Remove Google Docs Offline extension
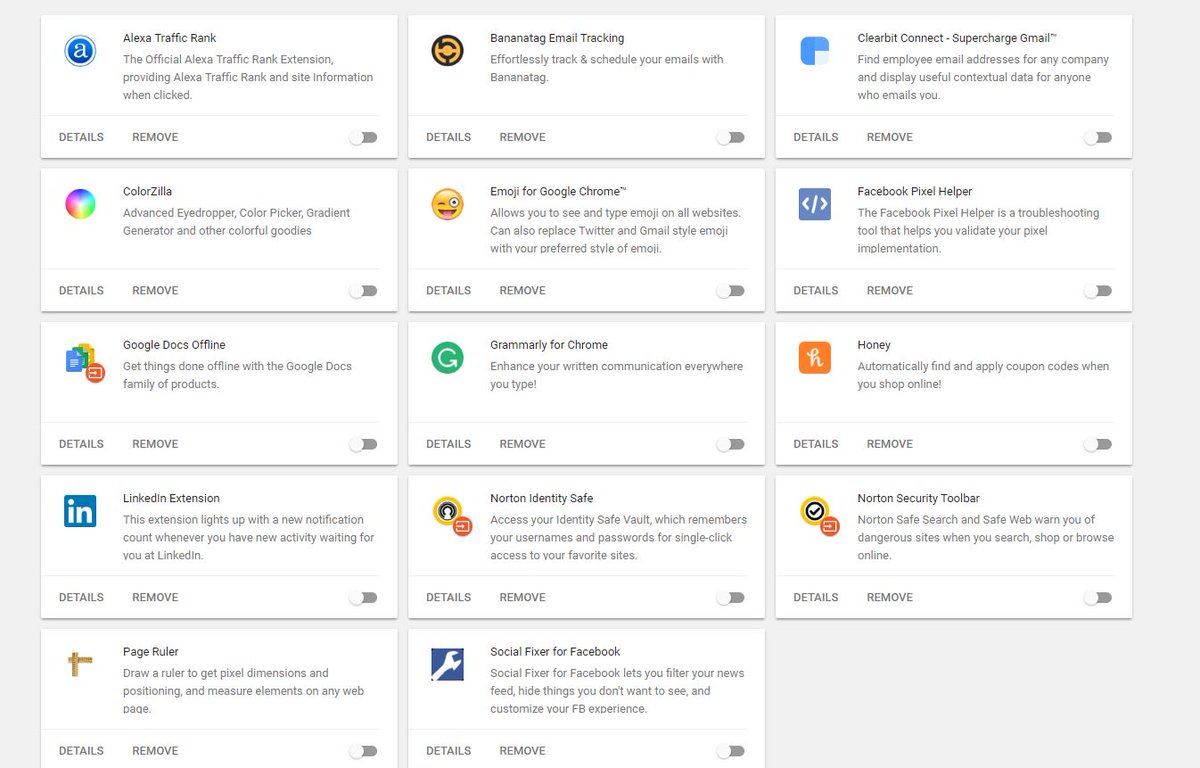Image resolution: width=1200 pixels, height=768 pixels. pyautogui.click(x=155, y=443)
